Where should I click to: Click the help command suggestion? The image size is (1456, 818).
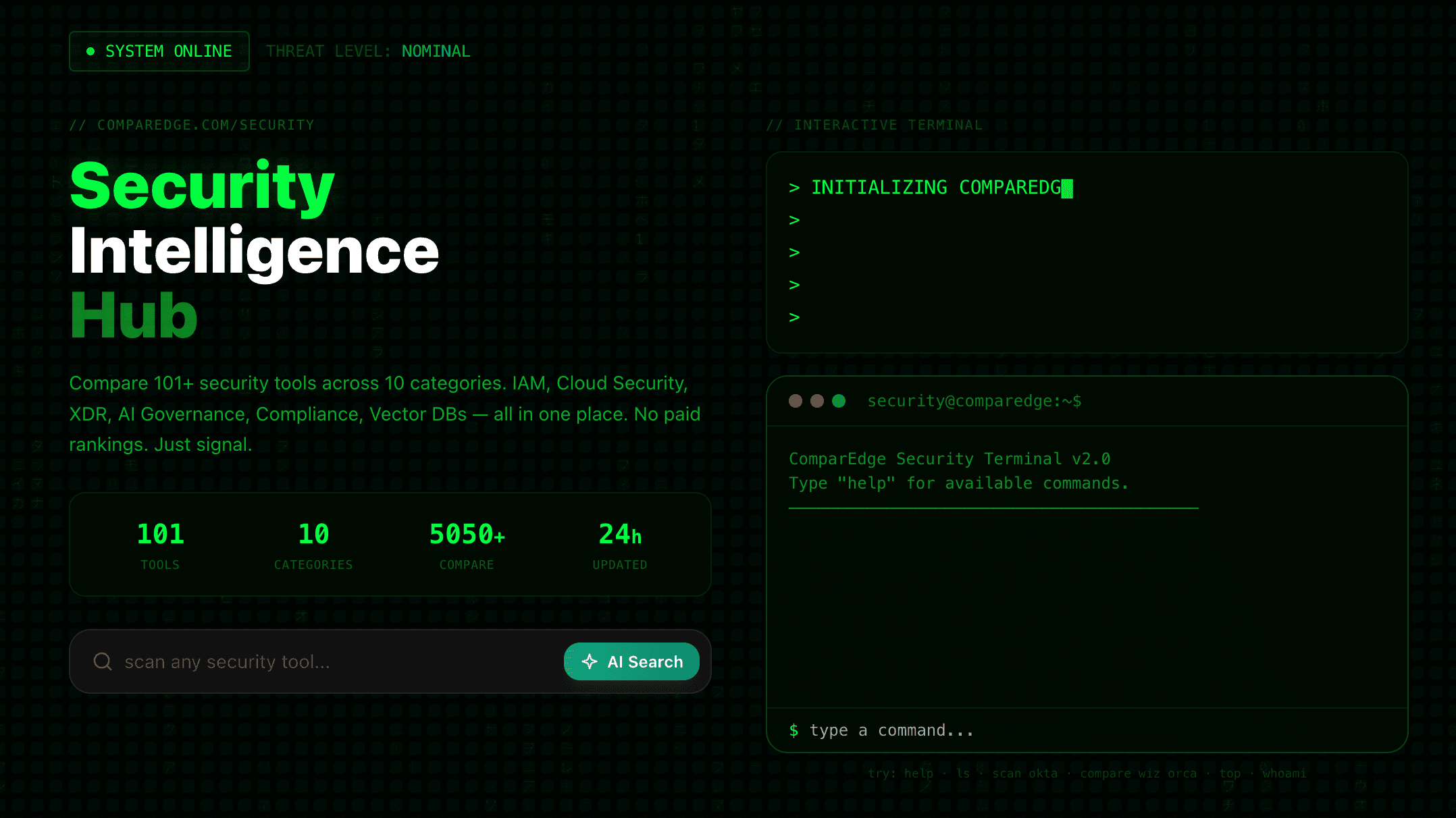(918, 773)
